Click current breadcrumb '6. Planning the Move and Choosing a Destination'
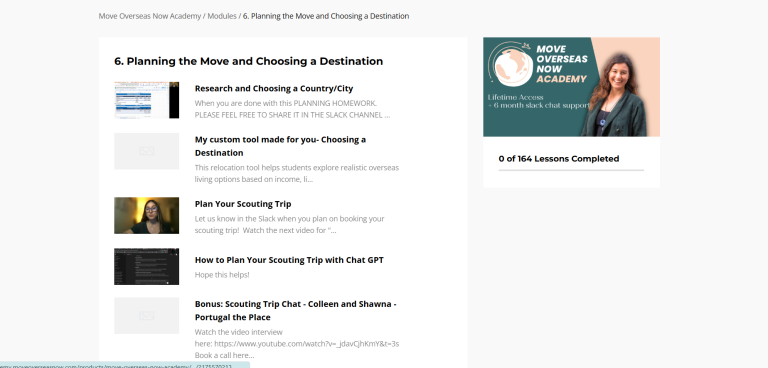This screenshot has width=768, height=368. click(x=326, y=16)
